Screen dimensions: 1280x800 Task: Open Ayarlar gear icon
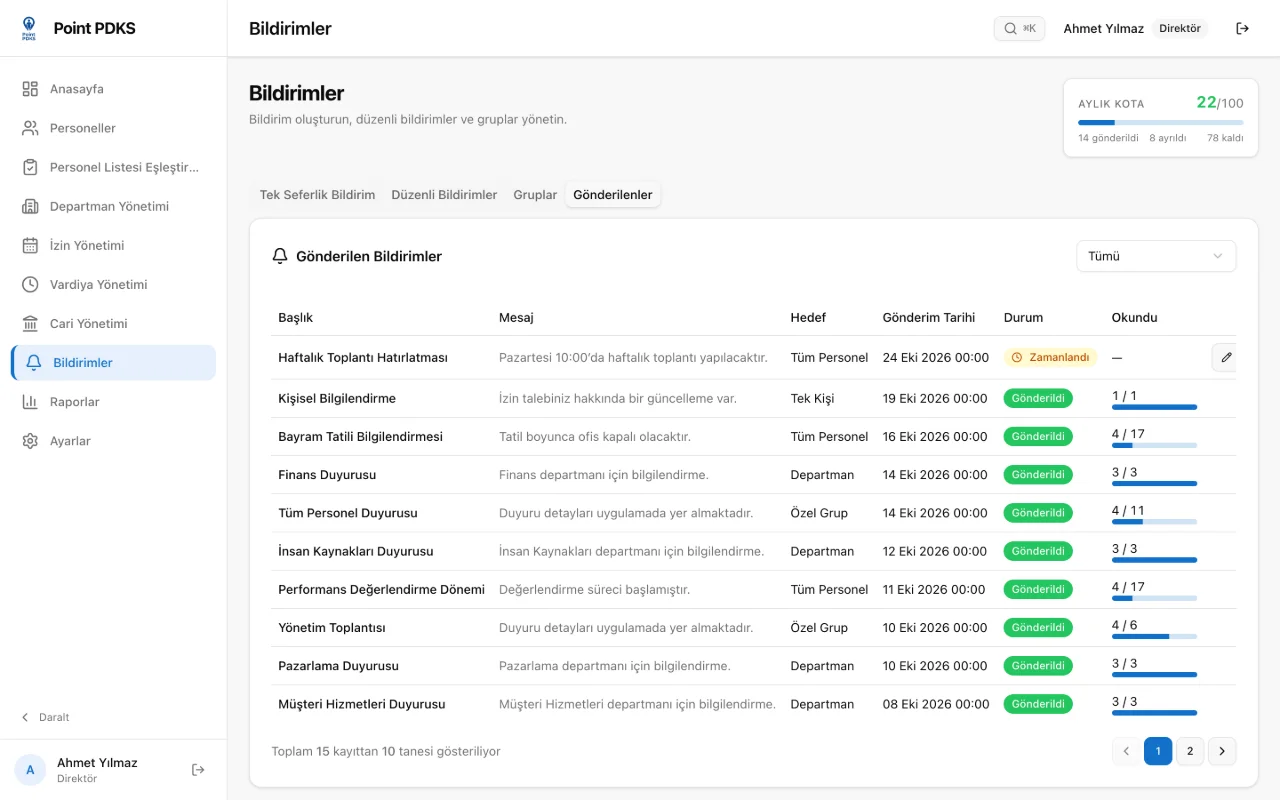click(x=30, y=440)
